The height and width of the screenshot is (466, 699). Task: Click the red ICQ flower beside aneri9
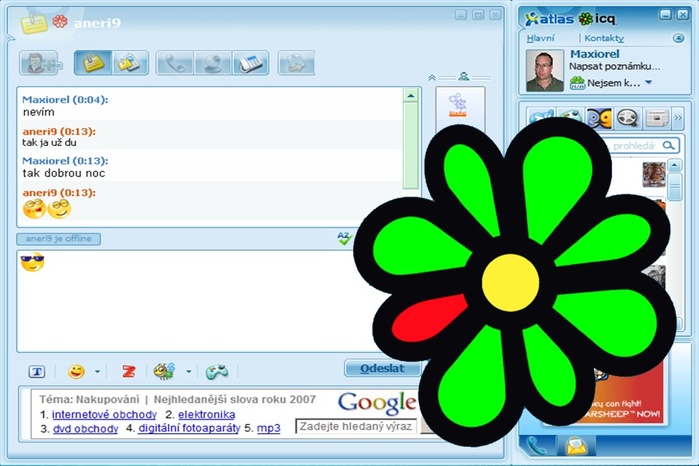(x=60, y=21)
